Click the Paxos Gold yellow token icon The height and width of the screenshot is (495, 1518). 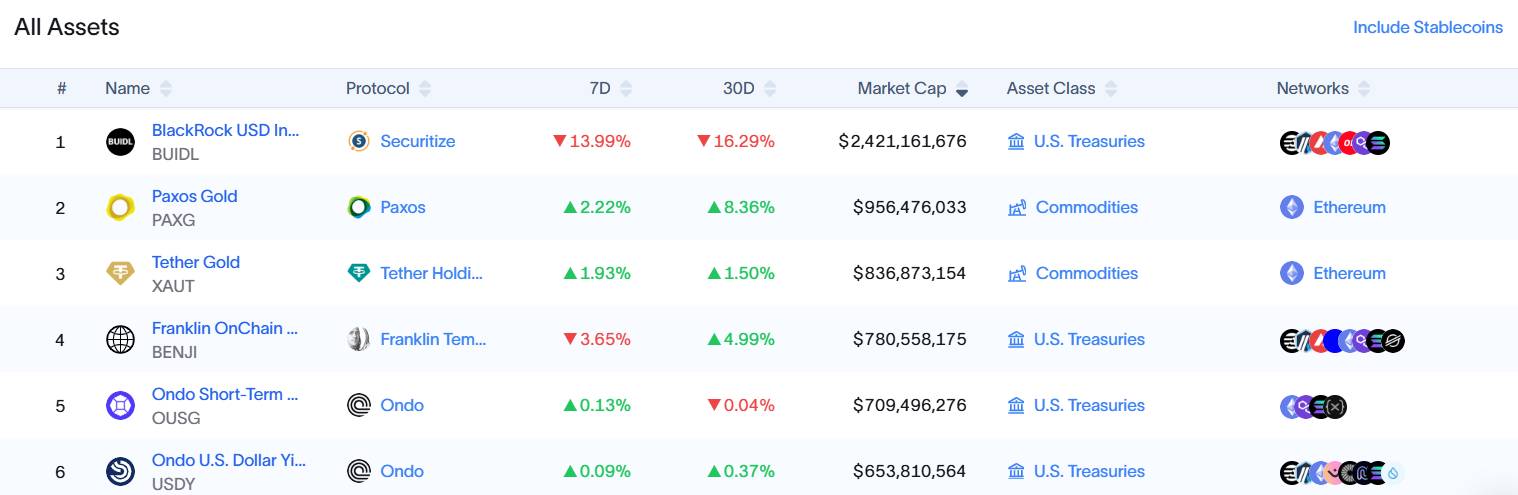(x=120, y=208)
